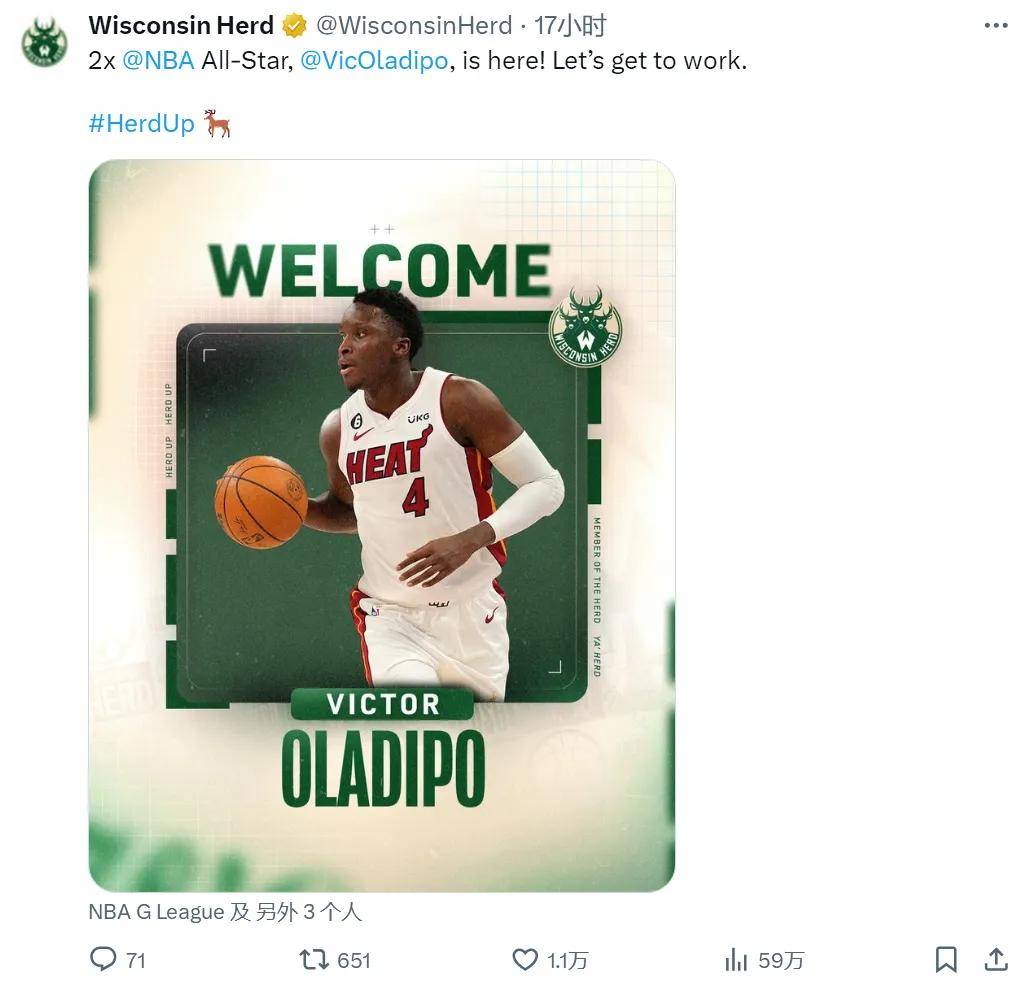Toggle like using the heart icon
The image size is (1029, 982).
coord(524,960)
